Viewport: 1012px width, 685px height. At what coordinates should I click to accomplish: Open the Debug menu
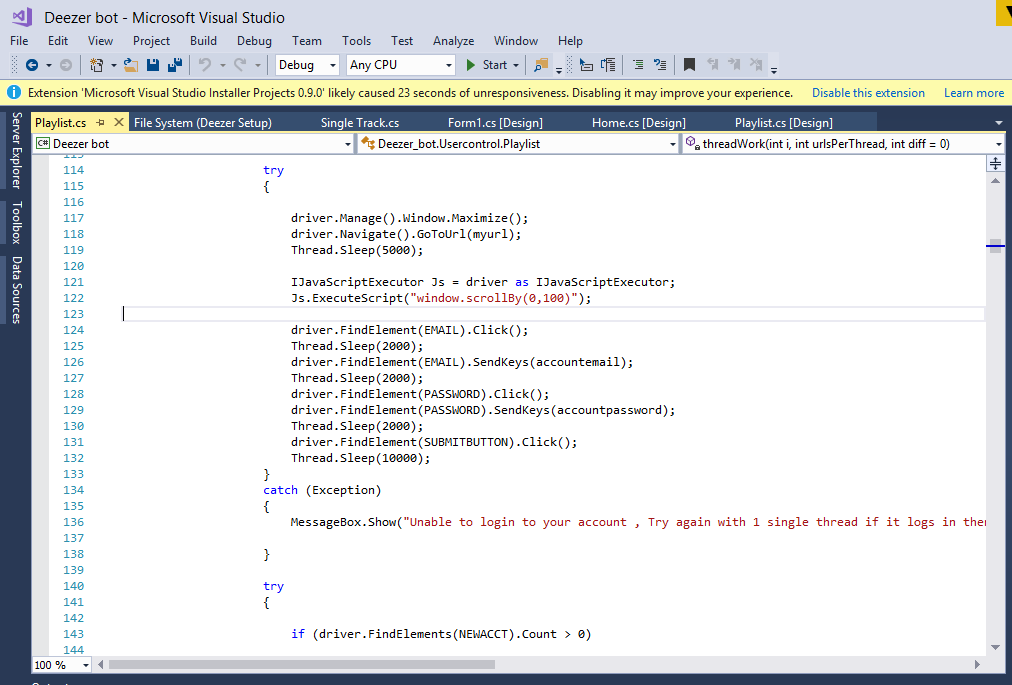[x=254, y=41]
